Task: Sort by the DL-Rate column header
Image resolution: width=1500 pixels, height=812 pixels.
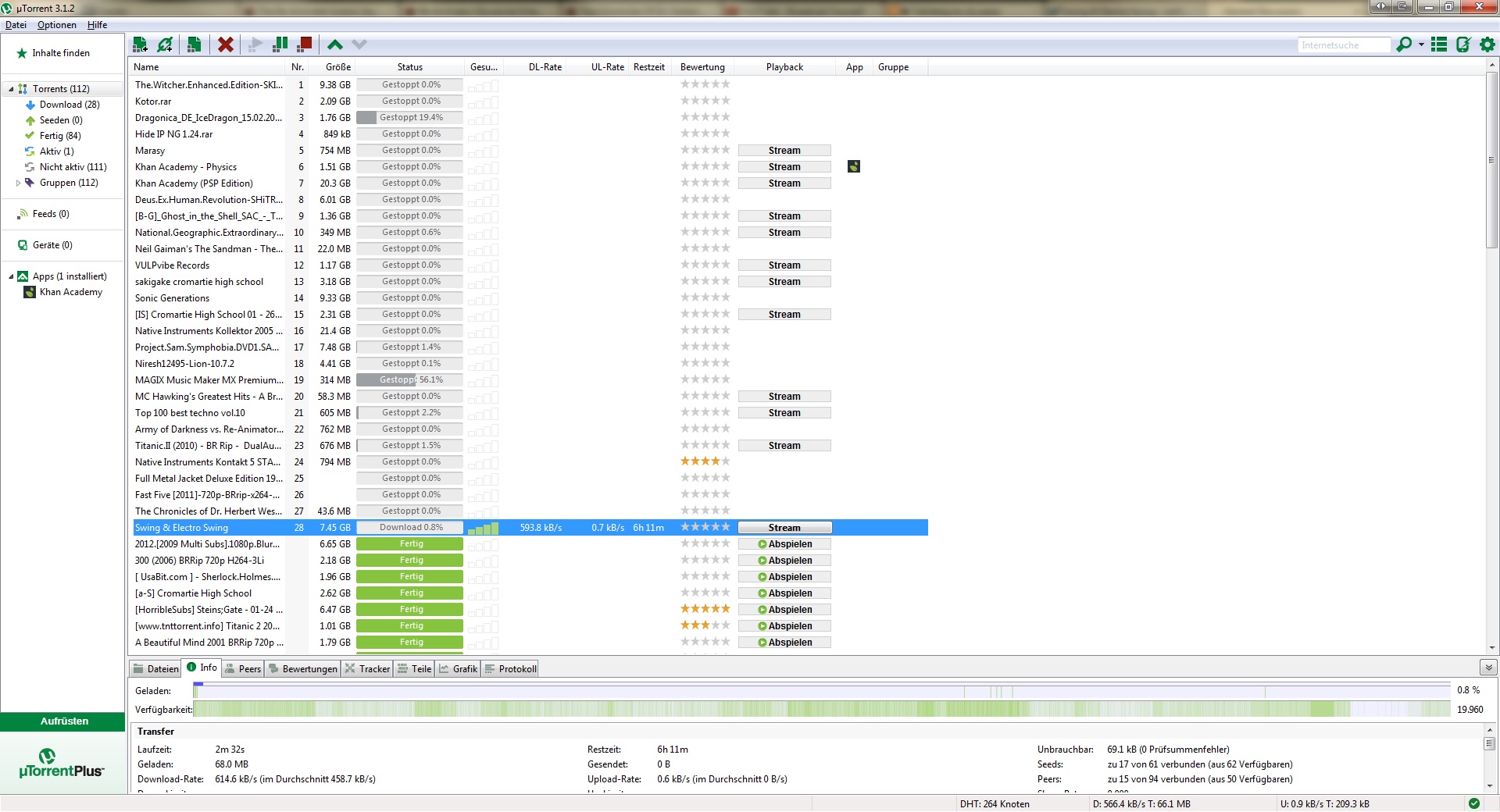Action: coord(534,67)
